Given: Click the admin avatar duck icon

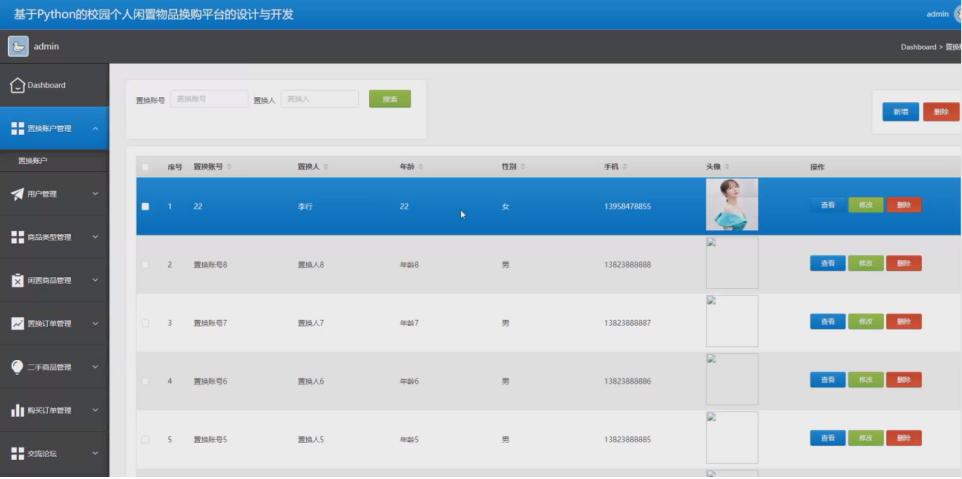Looking at the screenshot, I should click(x=18, y=46).
